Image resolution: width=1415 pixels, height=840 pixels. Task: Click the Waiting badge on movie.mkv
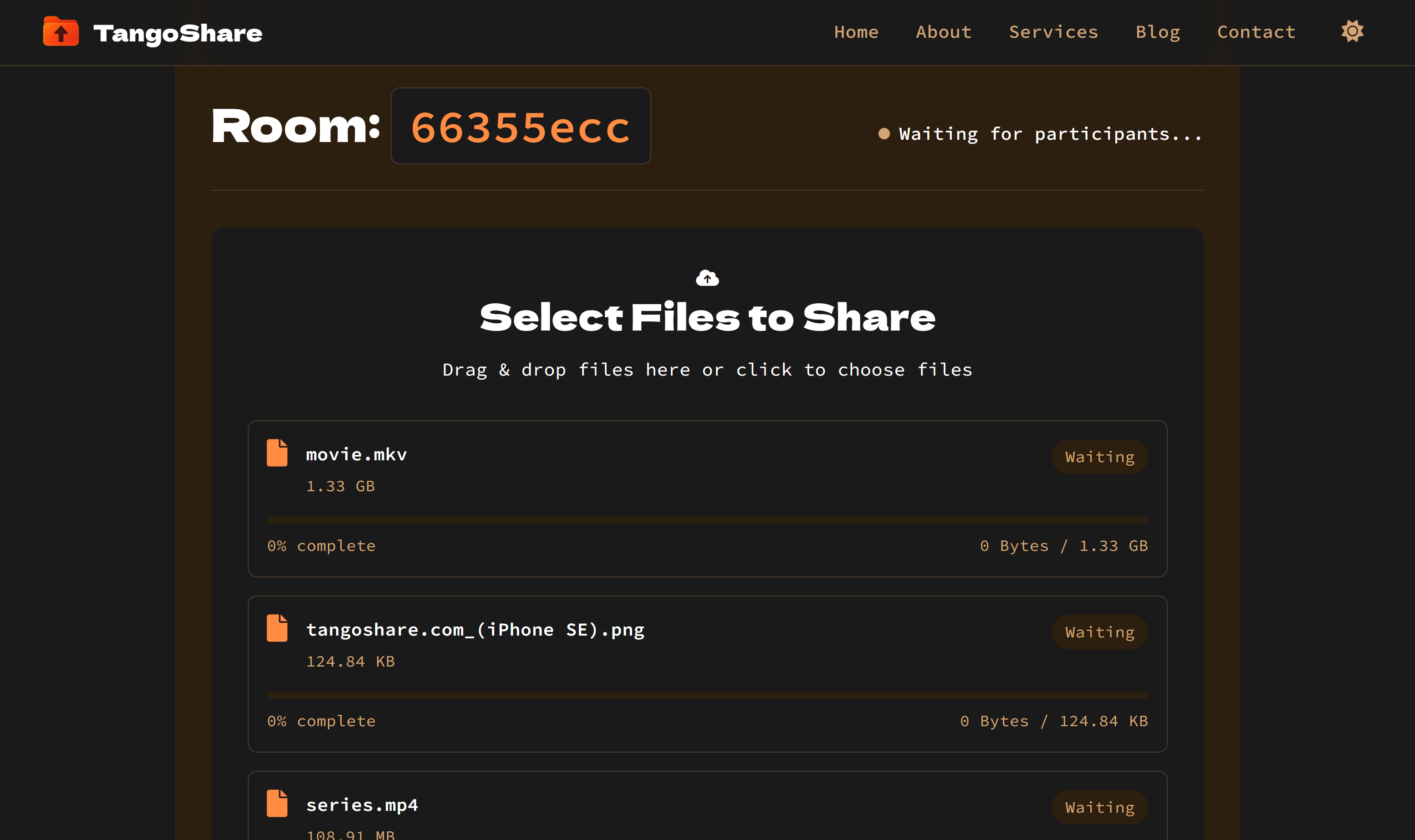(1099, 457)
